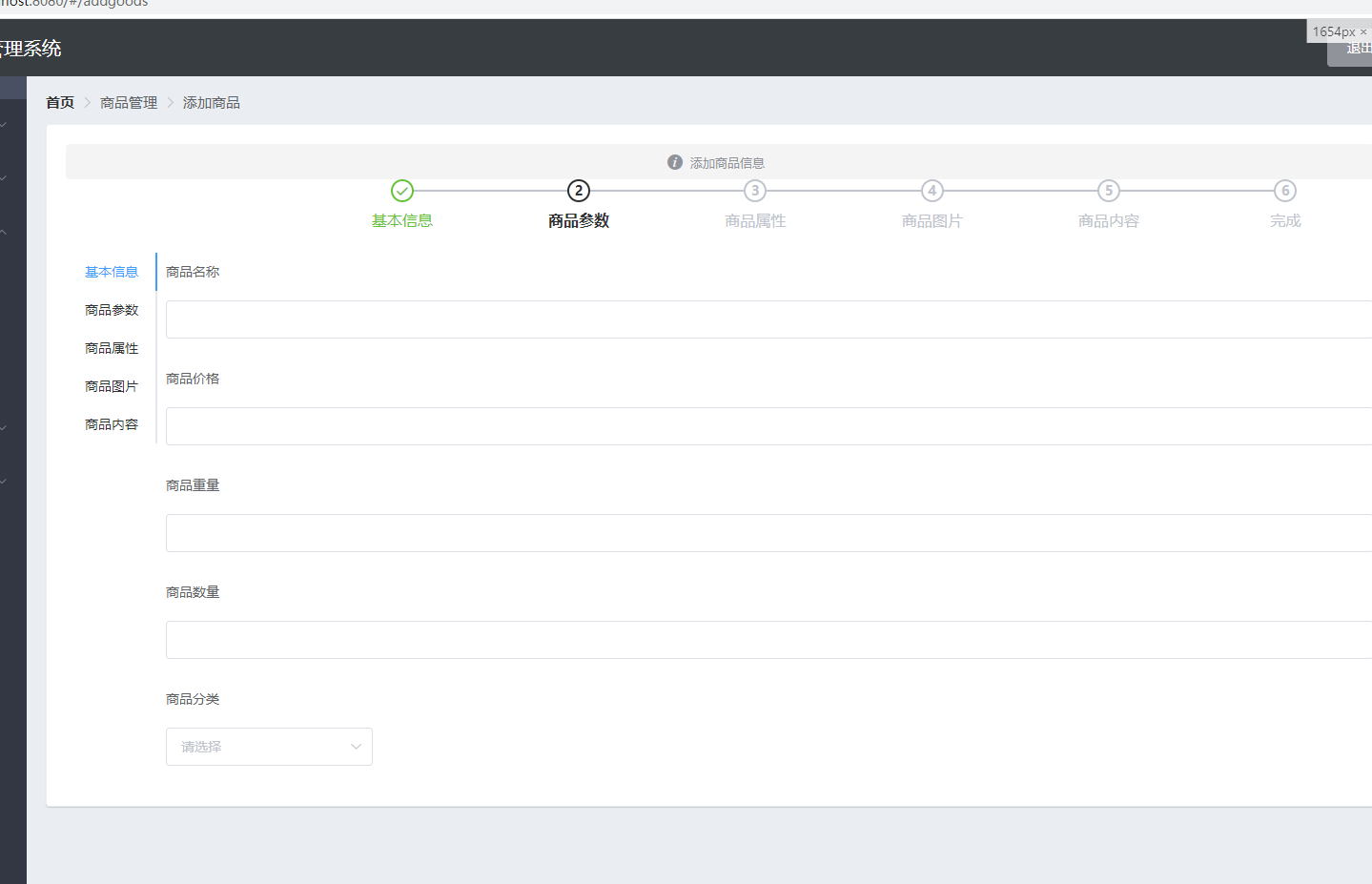Click the 完成 step label
Image resolution: width=1372 pixels, height=884 pixels.
click(1285, 220)
